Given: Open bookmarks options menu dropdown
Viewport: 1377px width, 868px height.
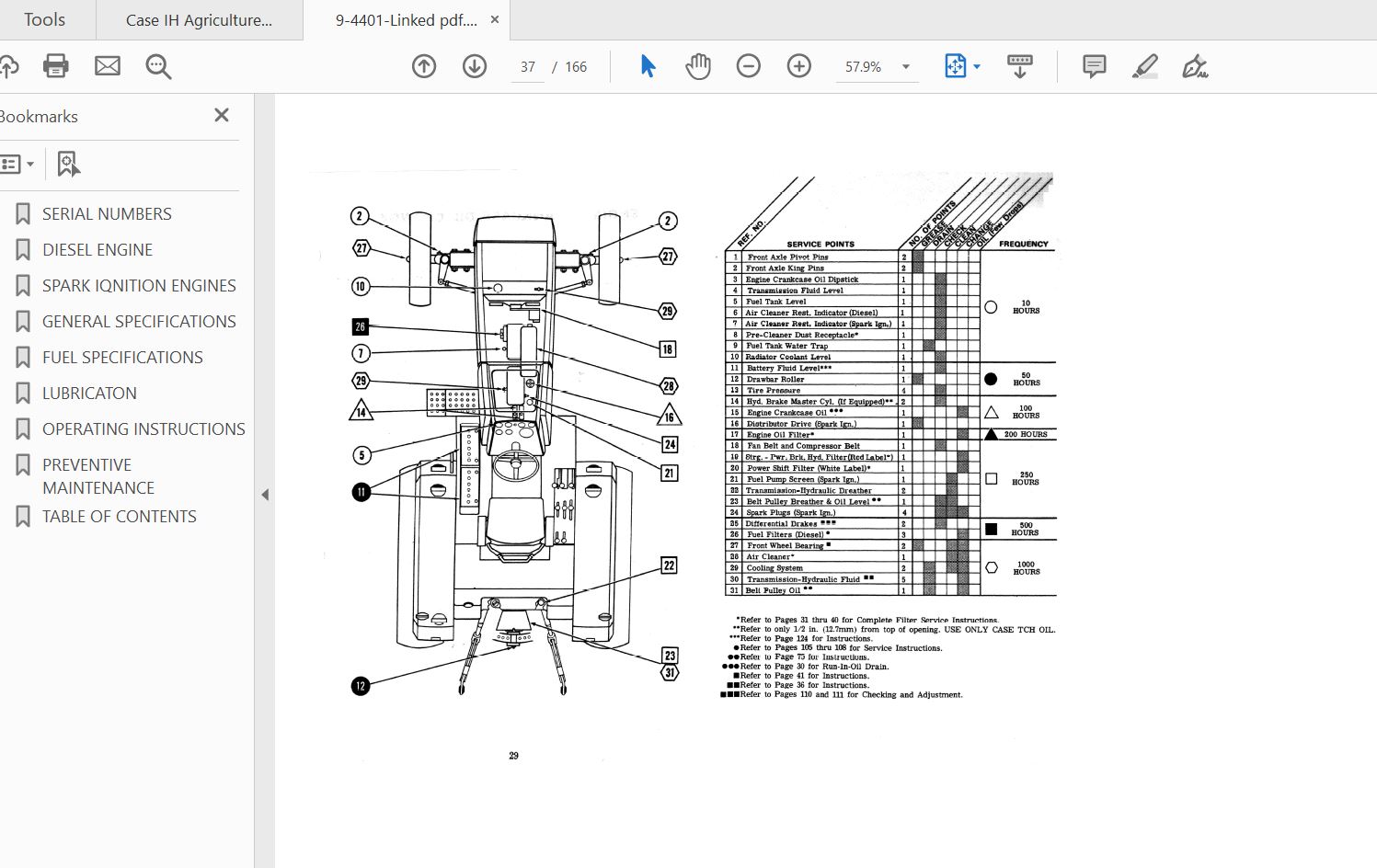Looking at the screenshot, I should 18,165.
